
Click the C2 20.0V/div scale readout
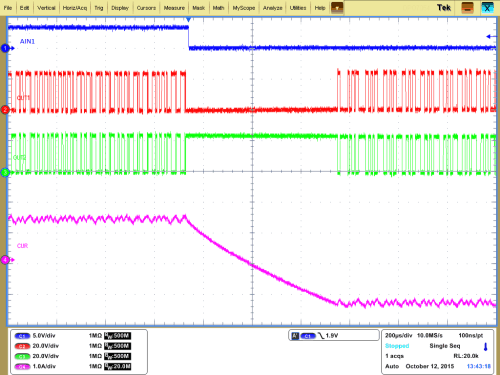[46, 346]
